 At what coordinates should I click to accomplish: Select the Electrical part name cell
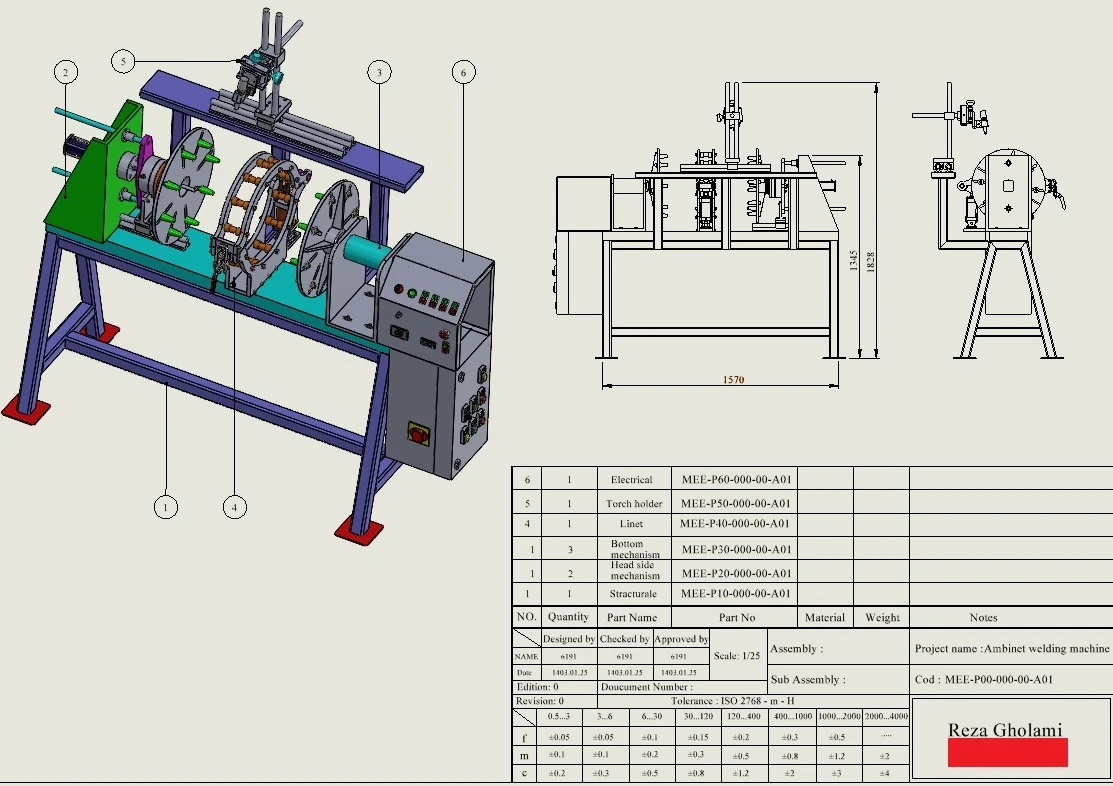tap(631, 480)
